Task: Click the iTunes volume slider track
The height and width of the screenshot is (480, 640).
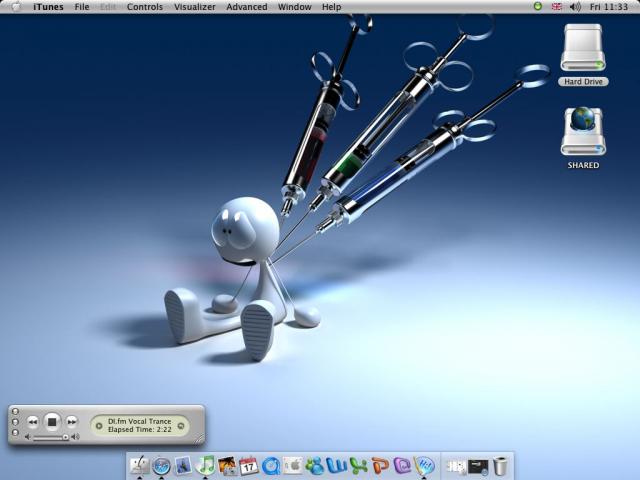Action: (50, 438)
